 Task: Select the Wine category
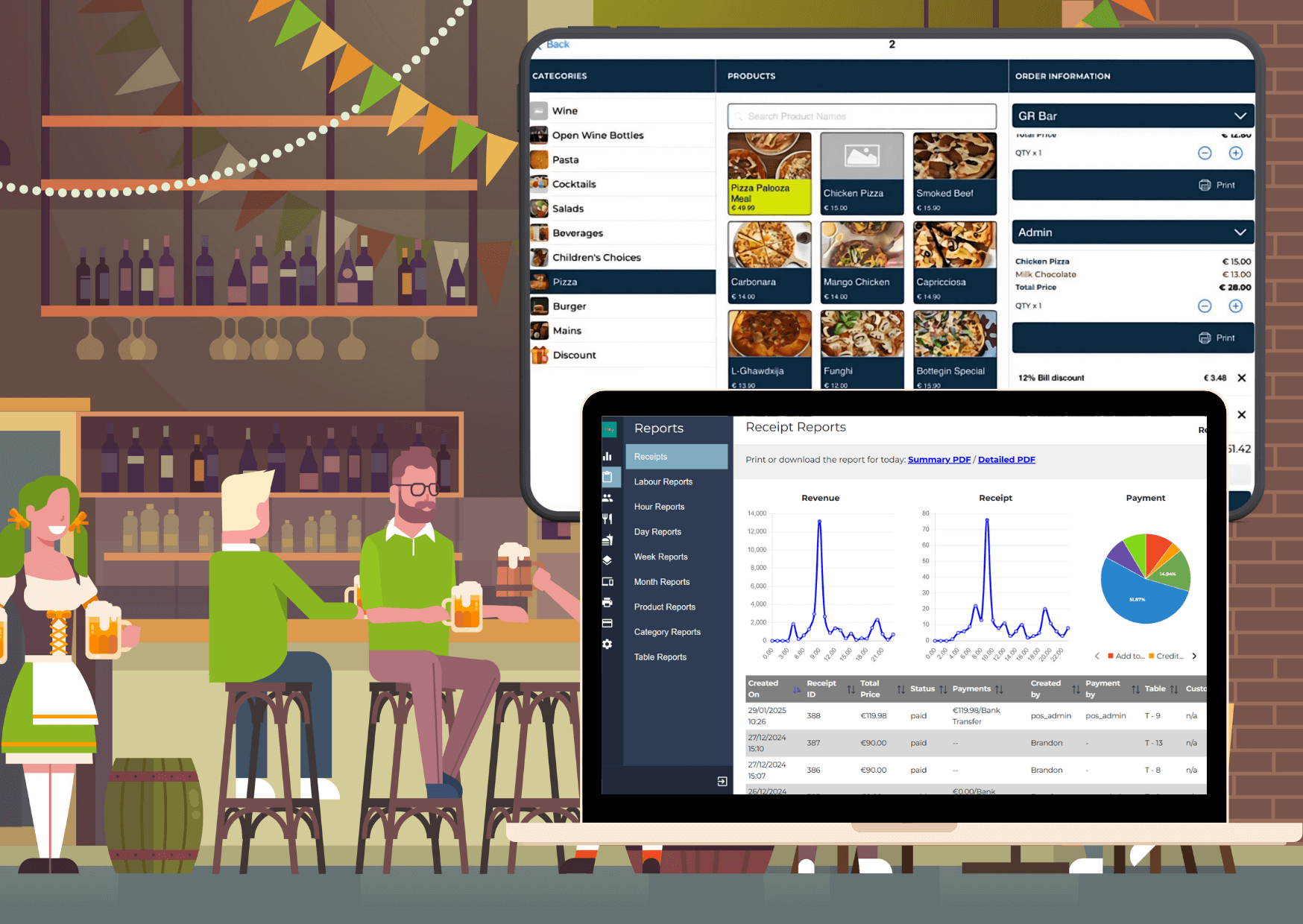(x=622, y=111)
